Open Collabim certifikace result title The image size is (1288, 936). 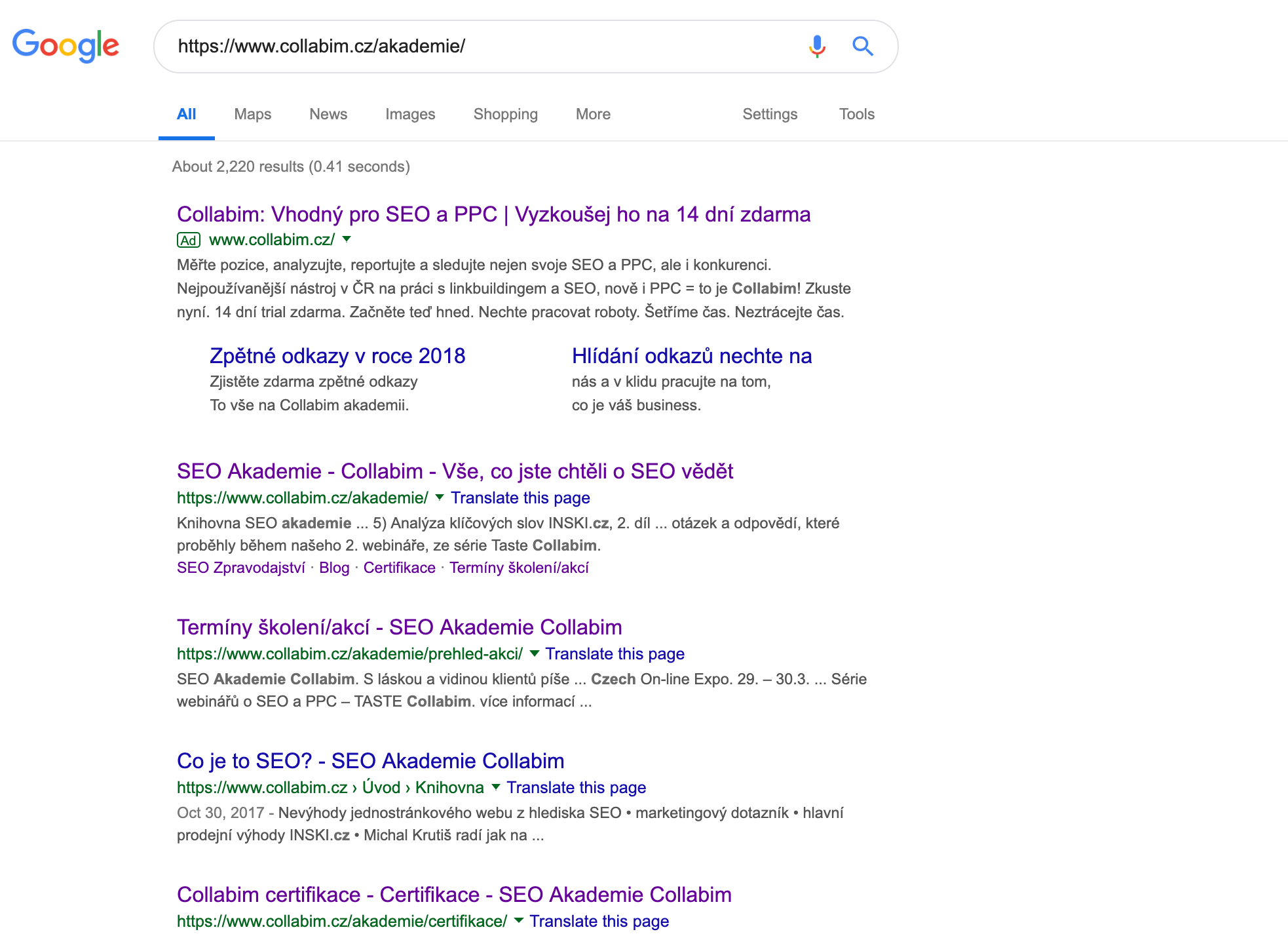(454, 895)
